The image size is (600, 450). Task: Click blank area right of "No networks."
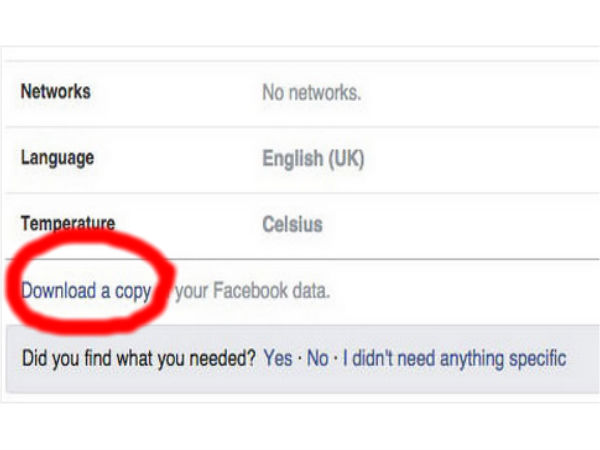click(480, 93)
